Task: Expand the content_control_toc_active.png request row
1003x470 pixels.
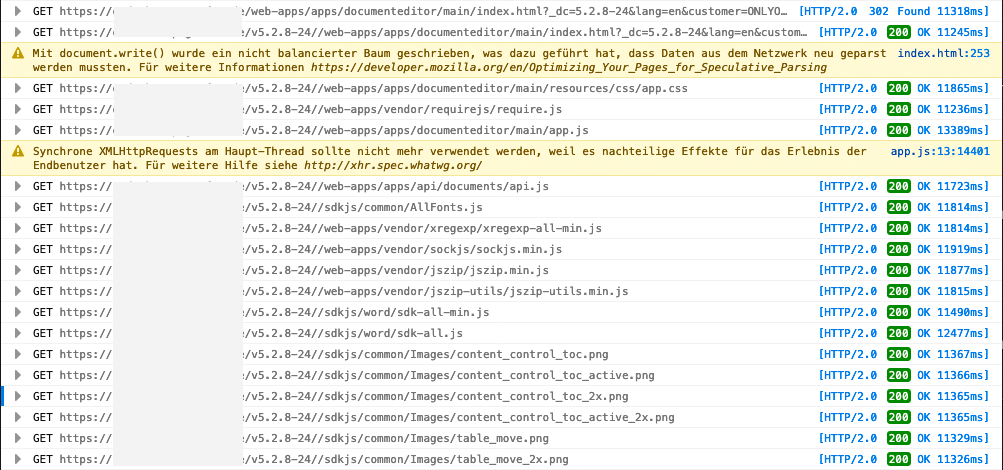Action: tap(18, 375)
